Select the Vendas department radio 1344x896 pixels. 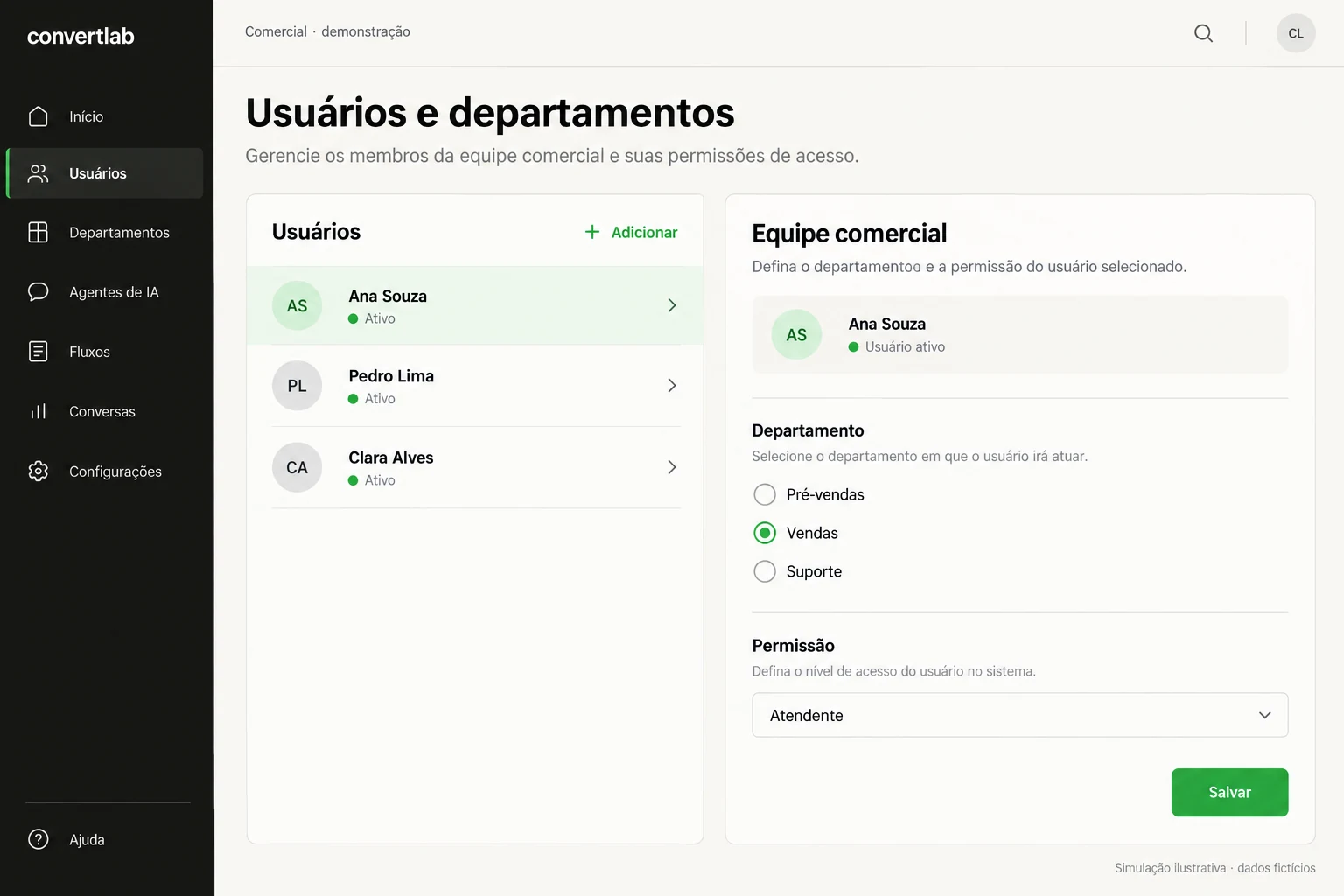(764, 533)
